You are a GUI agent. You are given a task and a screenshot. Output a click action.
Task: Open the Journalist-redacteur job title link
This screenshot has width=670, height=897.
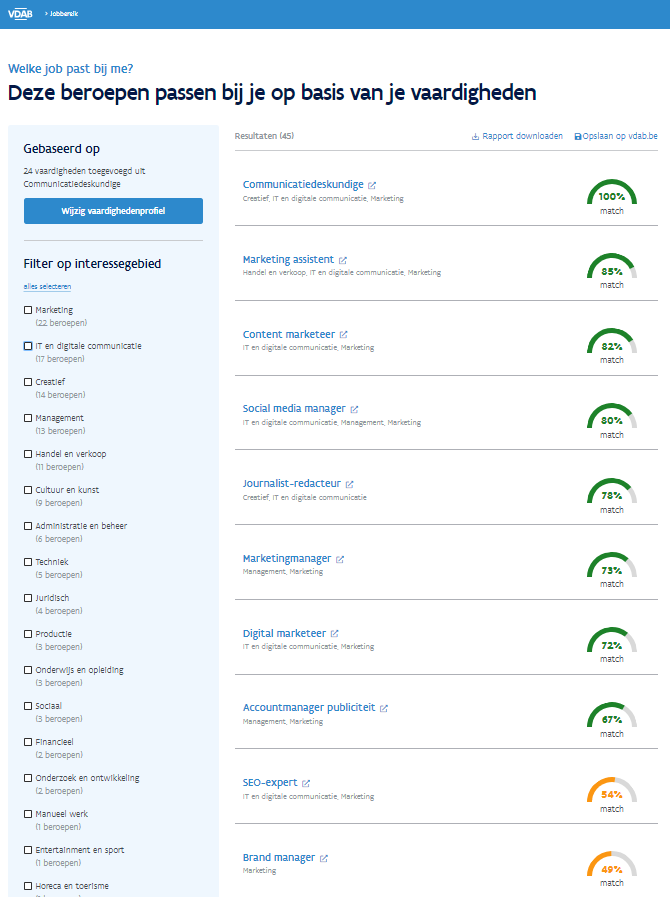(x=291, y=484)
